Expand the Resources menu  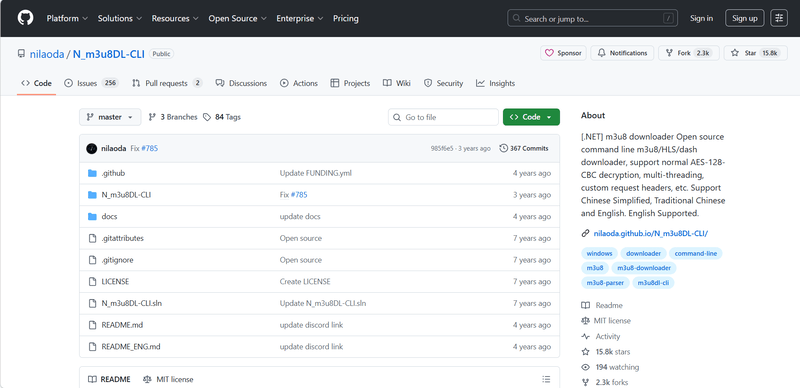(x=175, y=18)
